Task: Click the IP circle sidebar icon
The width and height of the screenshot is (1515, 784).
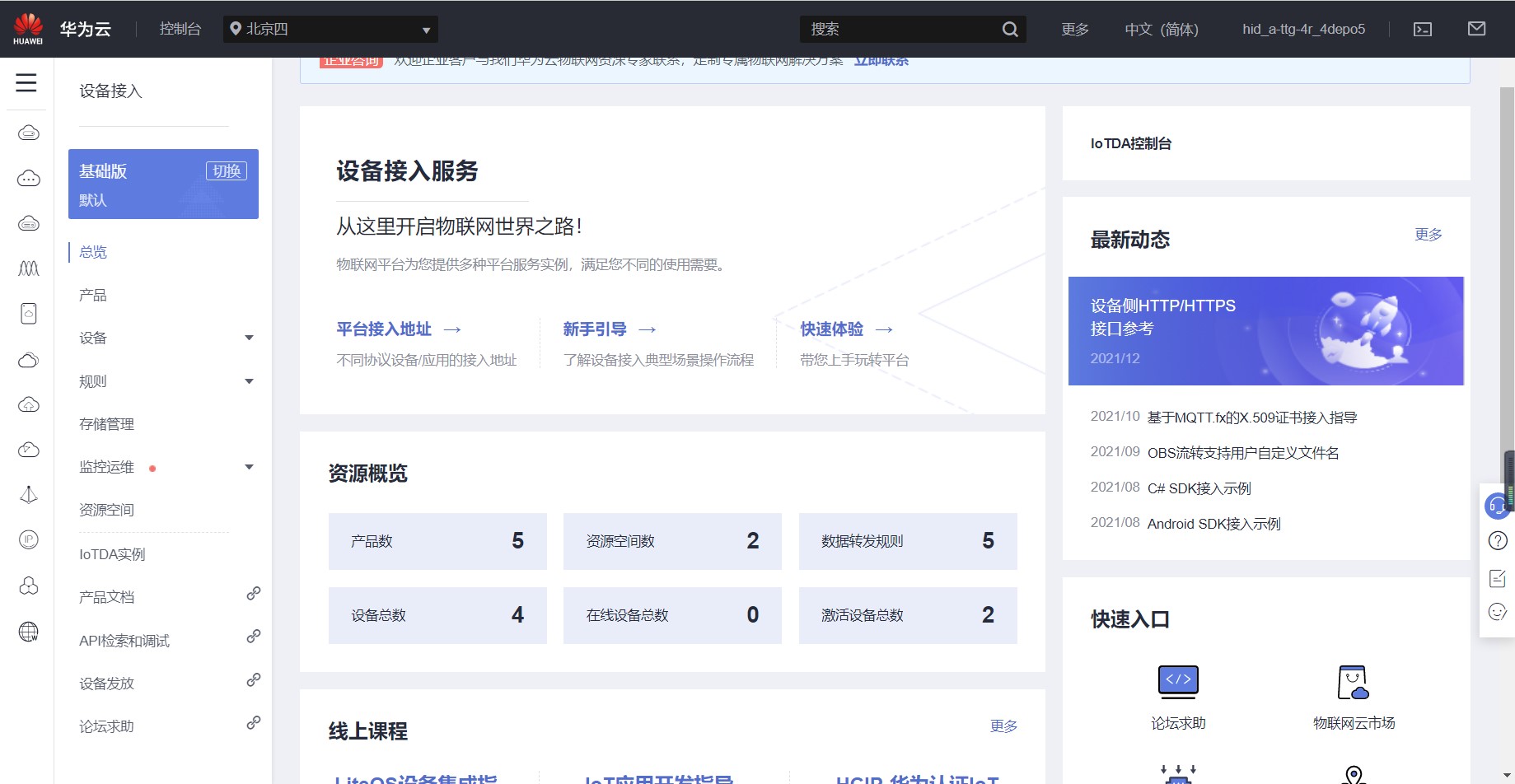Action: [x=29, y=540]
